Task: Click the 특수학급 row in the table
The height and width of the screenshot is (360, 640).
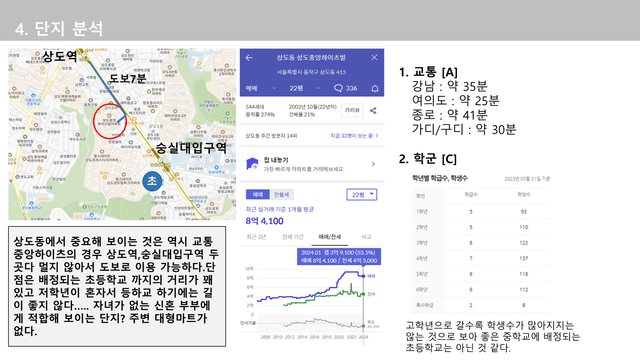Action: point(481,305)
